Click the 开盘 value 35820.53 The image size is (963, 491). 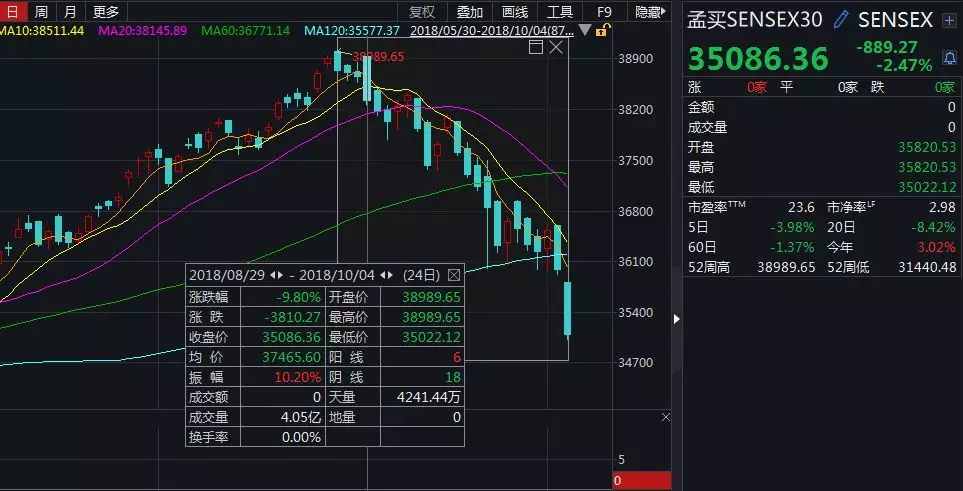tap(927, 147)
